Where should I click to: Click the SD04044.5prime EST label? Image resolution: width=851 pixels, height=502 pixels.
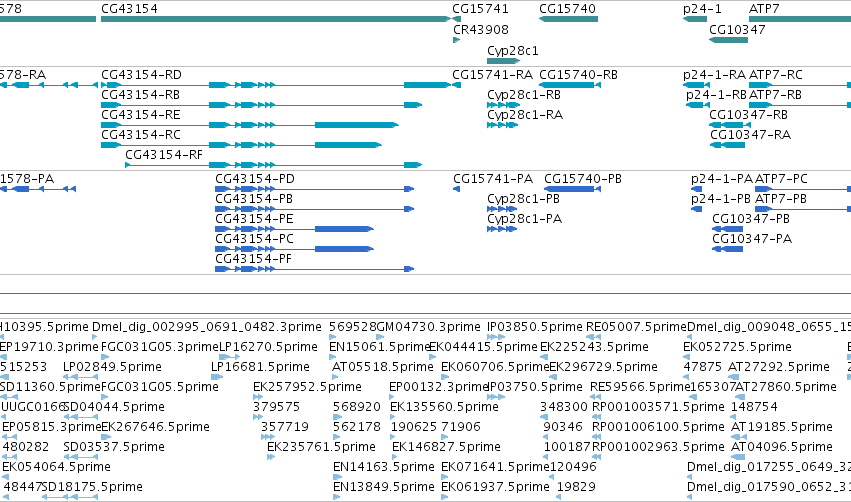point(113,407)
